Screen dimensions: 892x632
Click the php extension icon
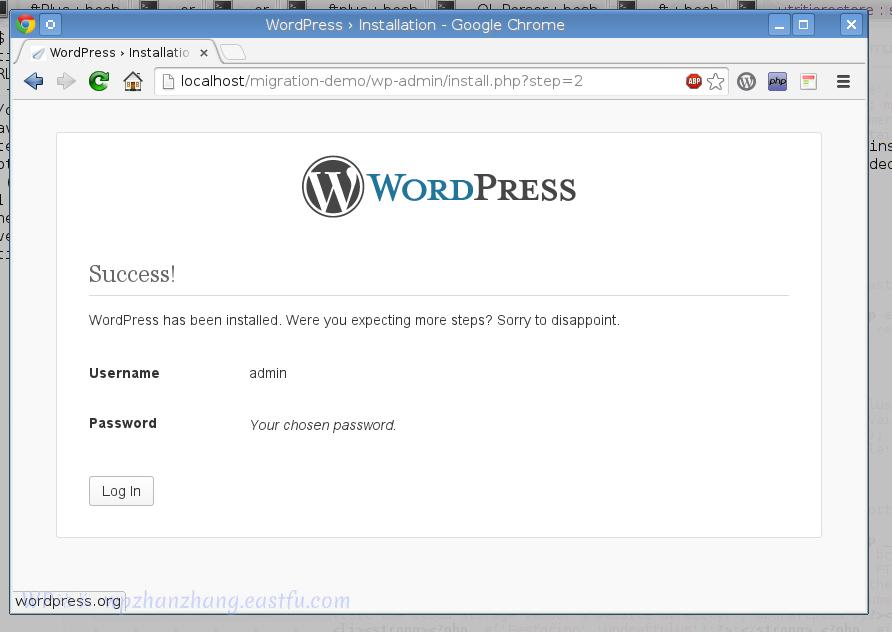(777, 81)
